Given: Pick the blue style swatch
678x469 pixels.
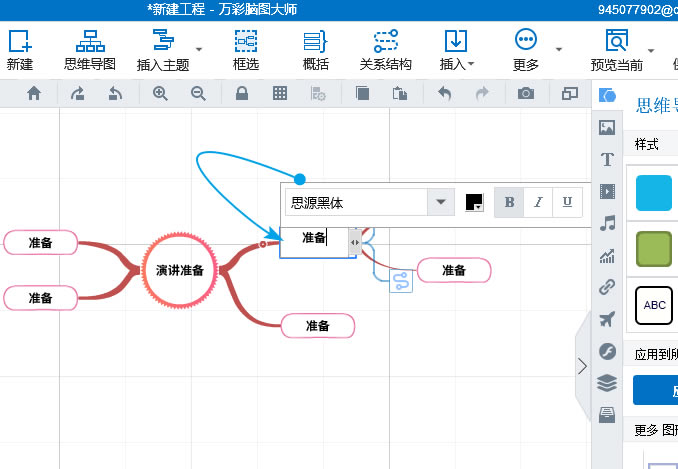Looking at the screenshot, I should (654, 193).
